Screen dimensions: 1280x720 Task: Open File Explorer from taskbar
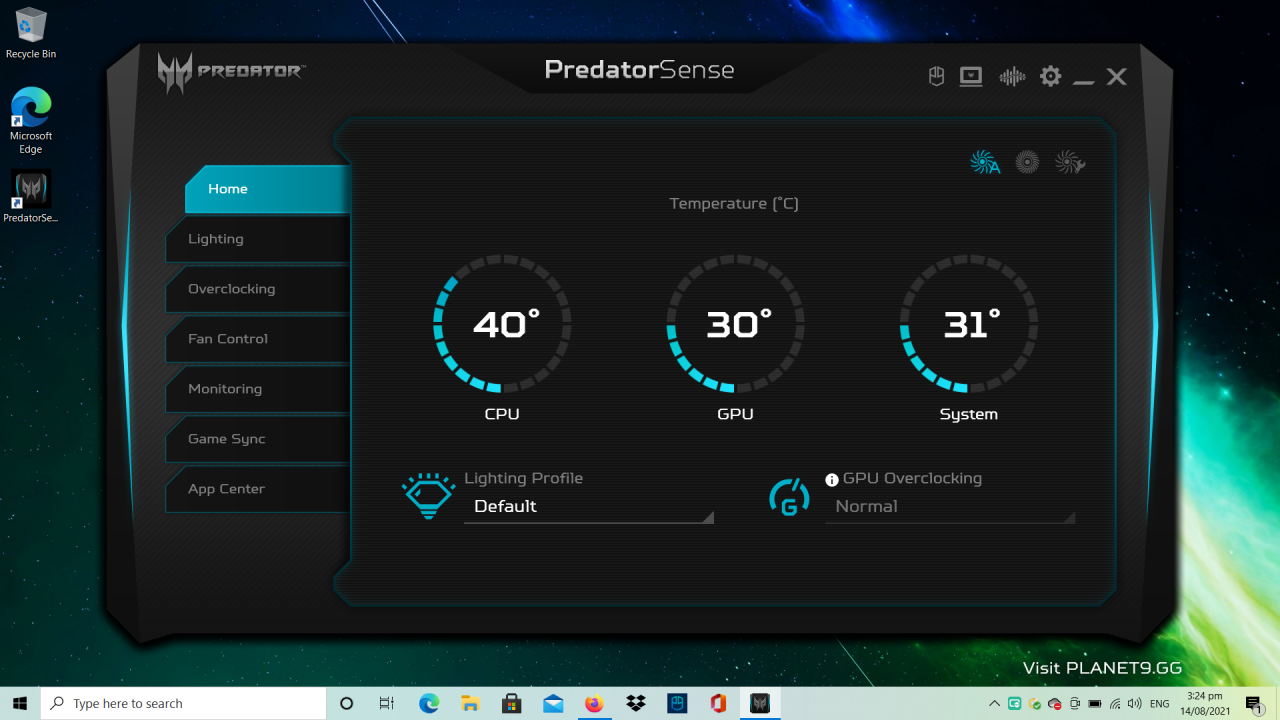470,704
